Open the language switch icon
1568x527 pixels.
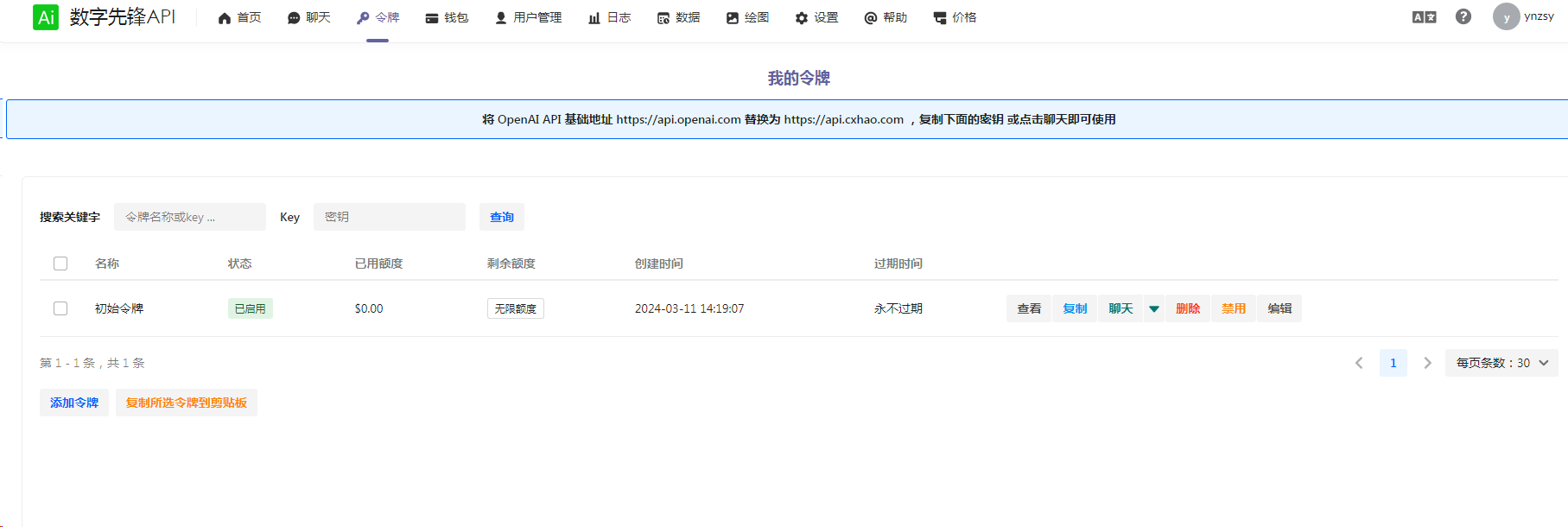pos(1424,17)
